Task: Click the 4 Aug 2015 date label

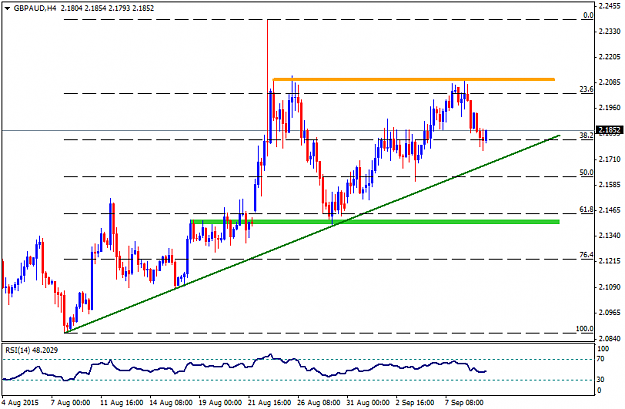Action: 20,403
